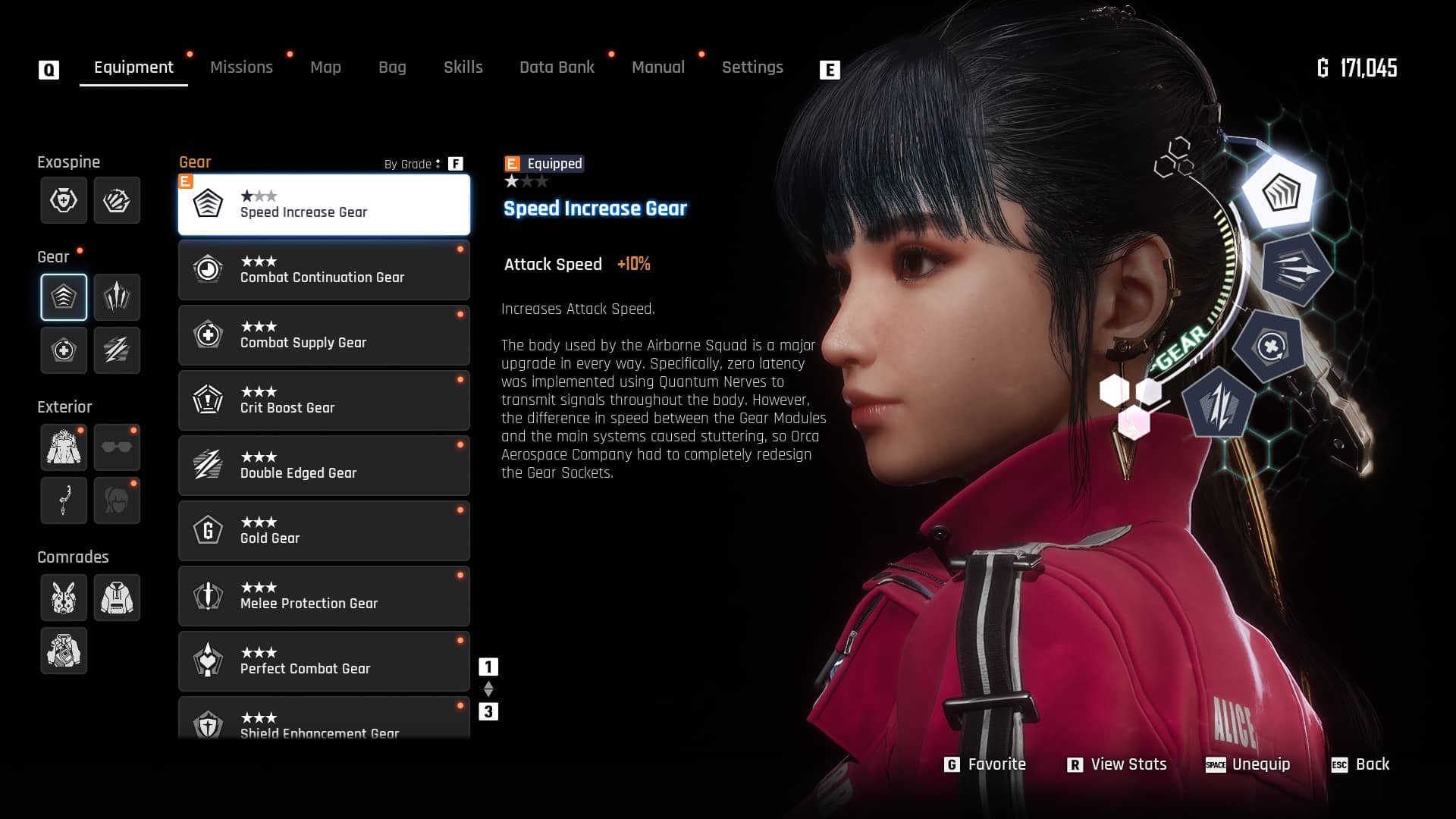The image size is (1456, 819).
Task: Click the Favorite button
Action: click(985, 764)
